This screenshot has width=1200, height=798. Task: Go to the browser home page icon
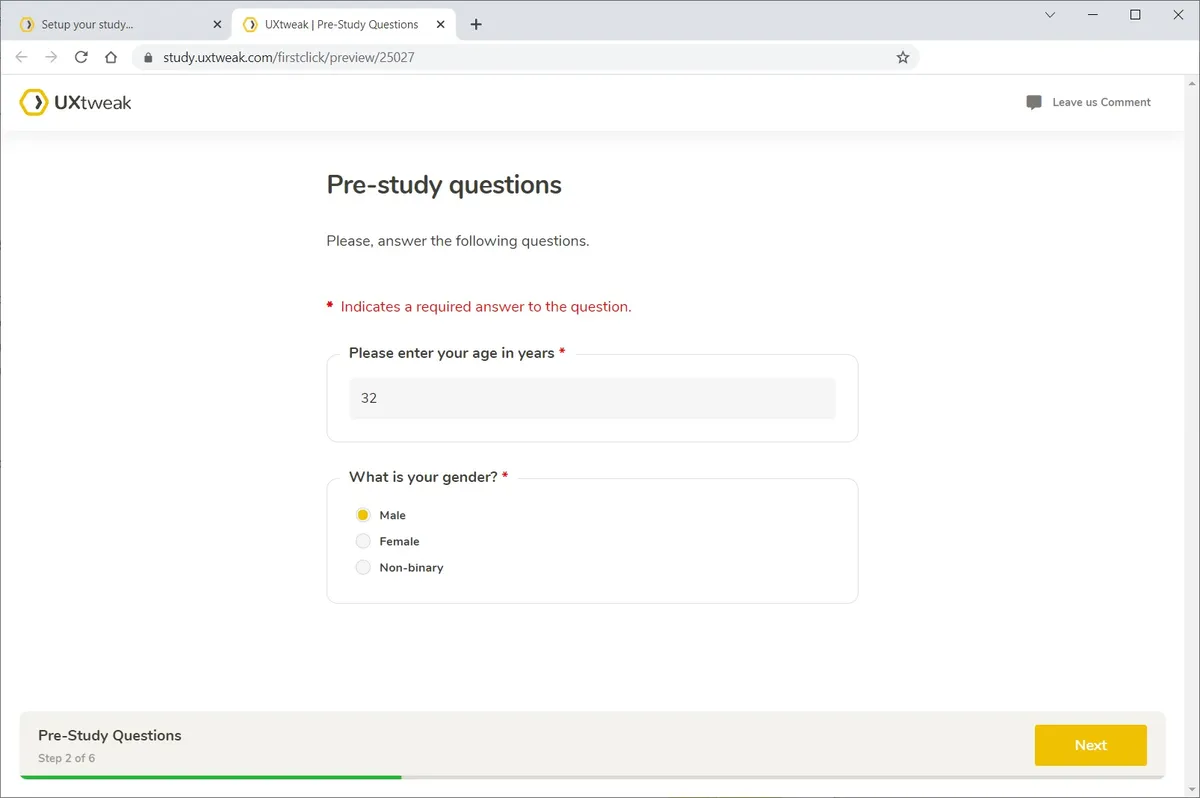tap(111, 57)
